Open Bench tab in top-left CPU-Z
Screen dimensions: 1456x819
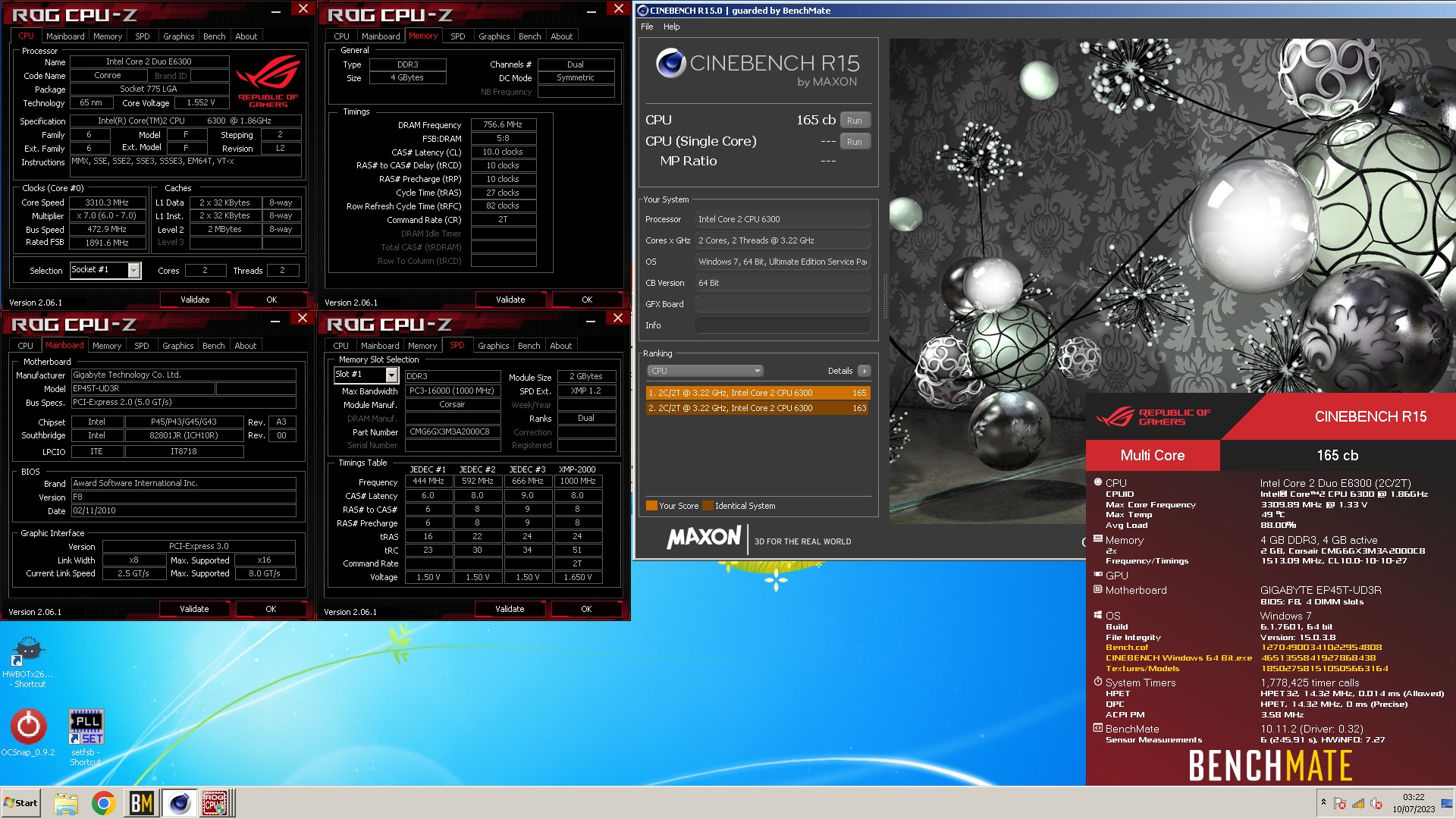215,36
